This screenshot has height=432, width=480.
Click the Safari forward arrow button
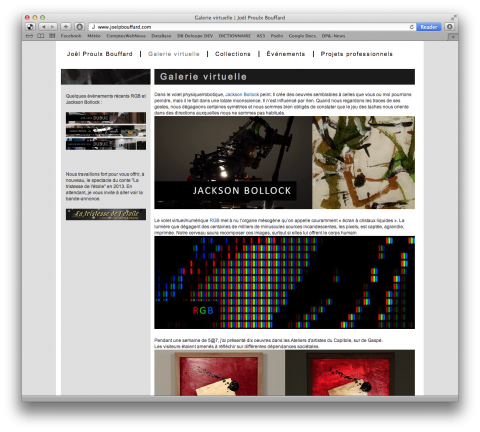53,27
